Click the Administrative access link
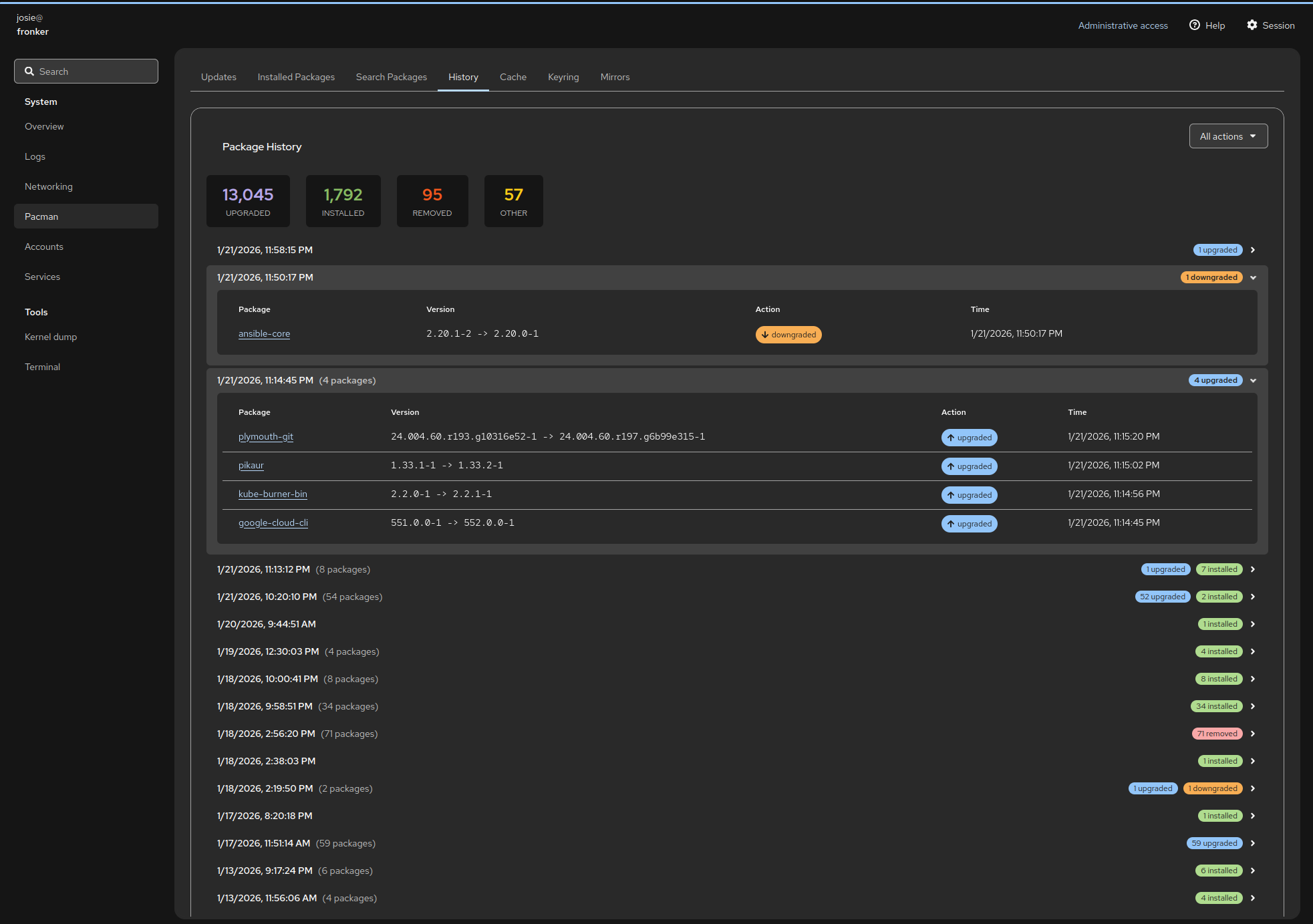The width and height of the screenshot is (1313, 924). [x=1123, y=25]
